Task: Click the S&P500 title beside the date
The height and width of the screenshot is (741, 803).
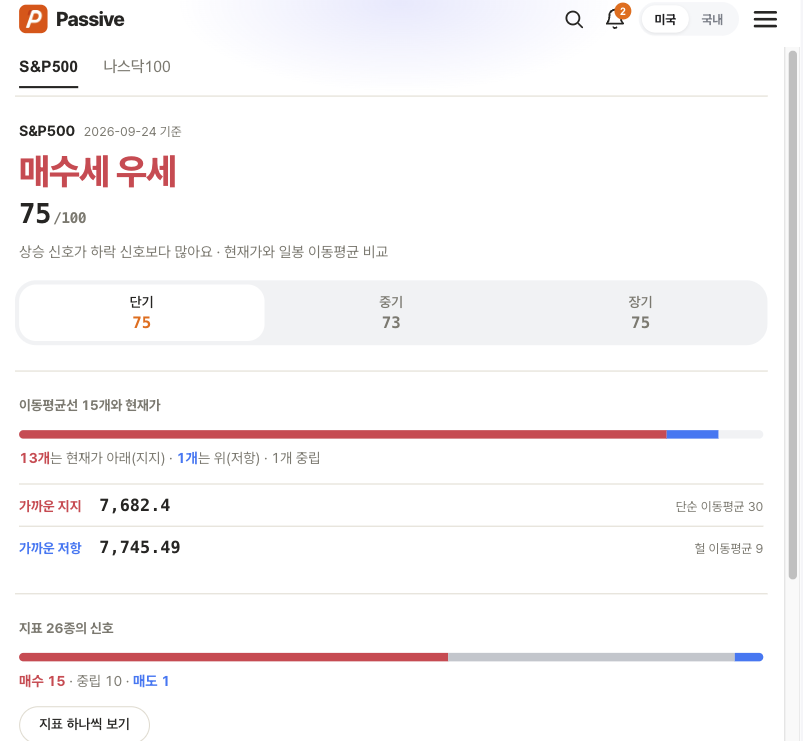Action: click(47, 131)
